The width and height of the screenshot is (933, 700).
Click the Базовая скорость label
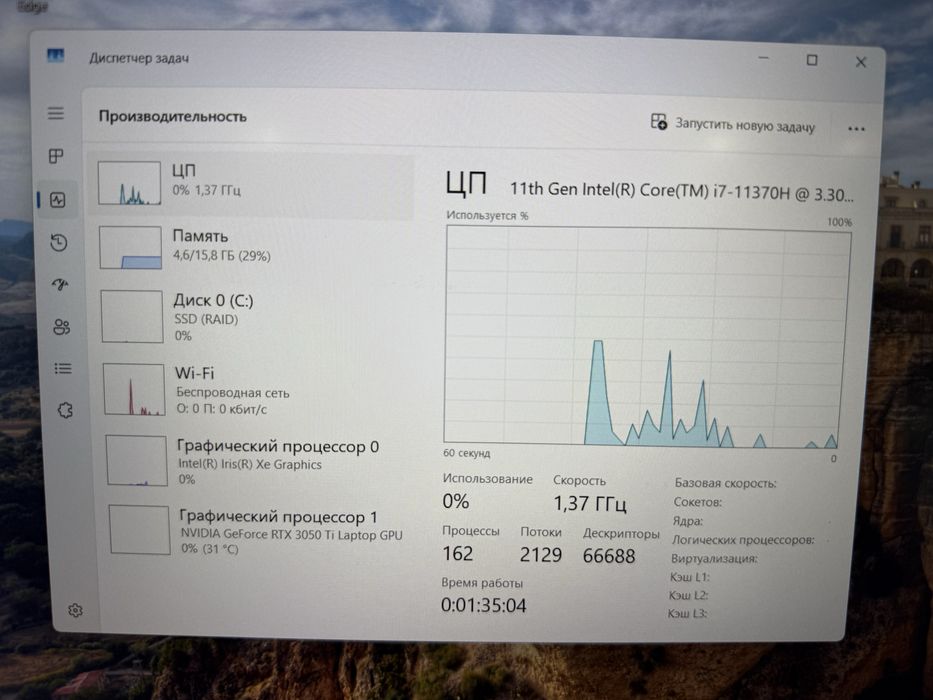725,483
